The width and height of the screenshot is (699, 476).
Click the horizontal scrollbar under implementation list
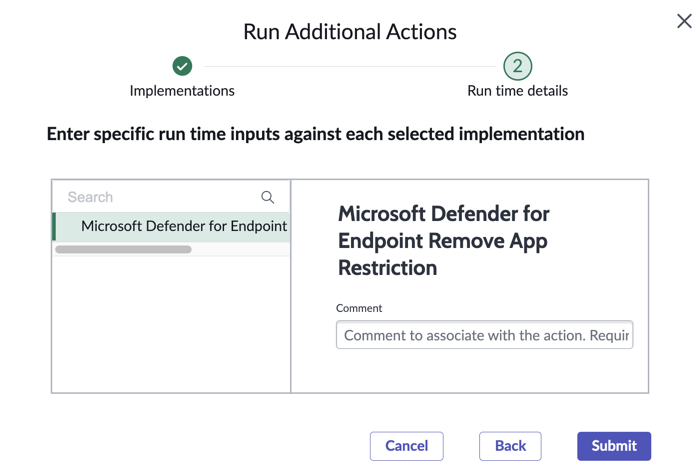(x=123, y=250)
